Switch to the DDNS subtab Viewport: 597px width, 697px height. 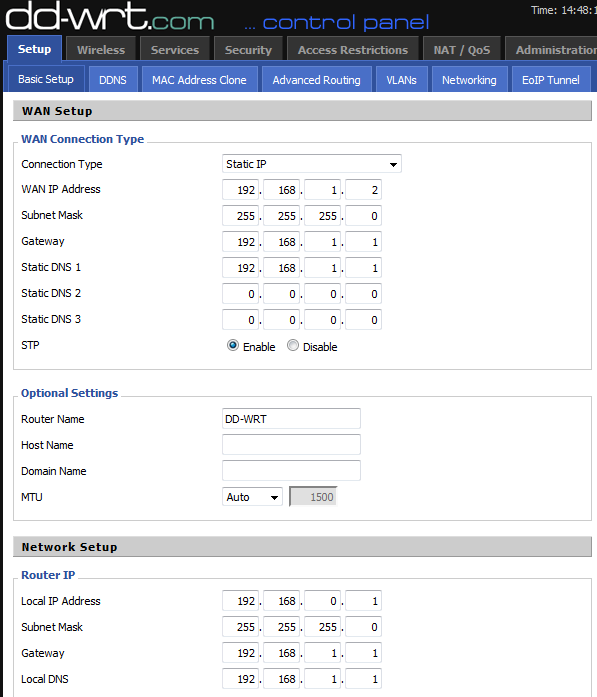113,80
